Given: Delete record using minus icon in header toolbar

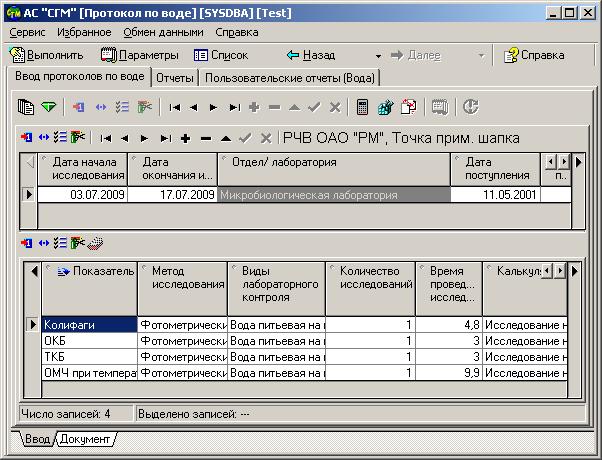Looking at the screenshot, I should (206, 138).
